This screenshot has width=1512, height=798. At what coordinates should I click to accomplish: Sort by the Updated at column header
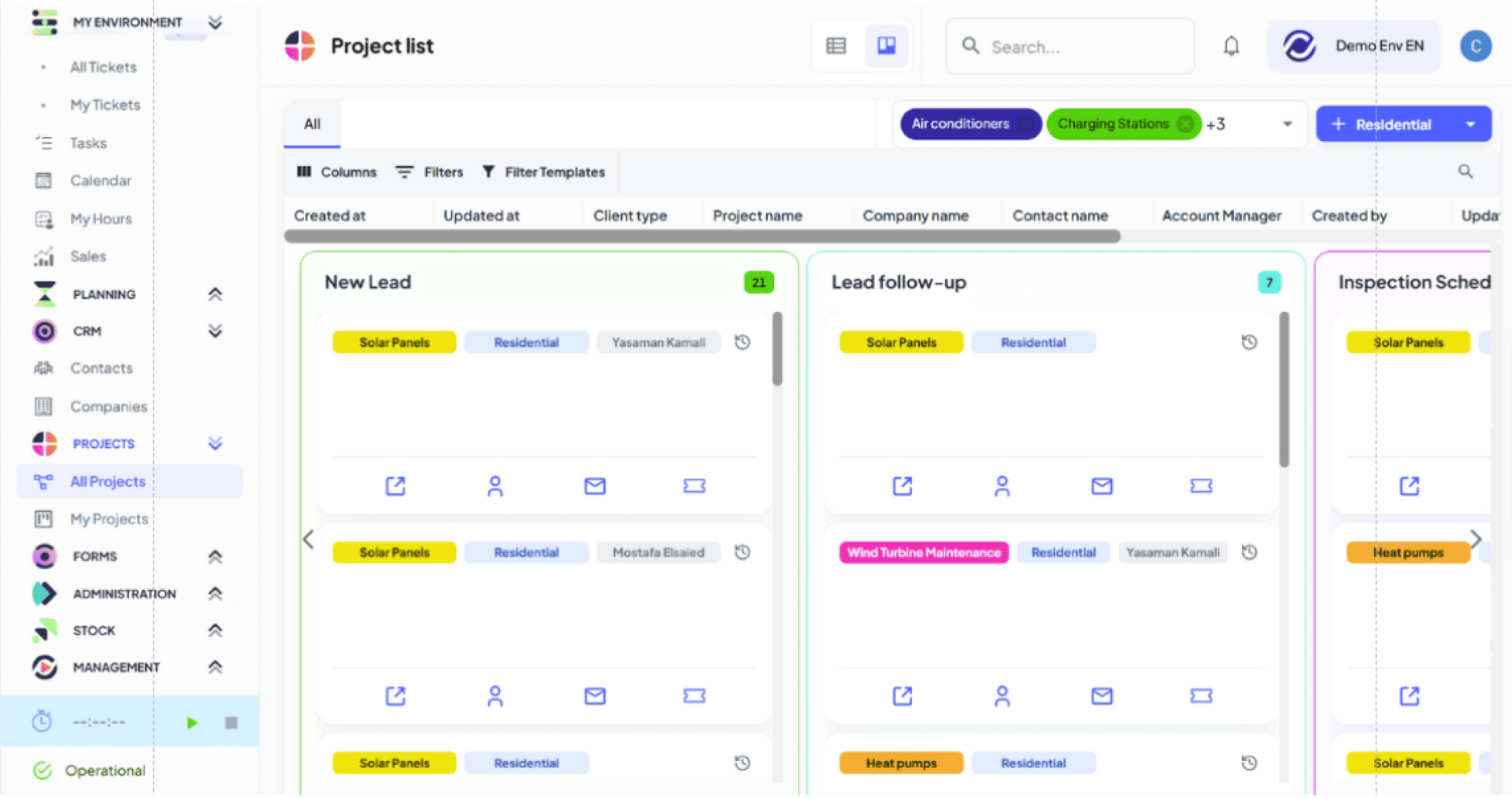pyautogui.click(x=481, y=216)
